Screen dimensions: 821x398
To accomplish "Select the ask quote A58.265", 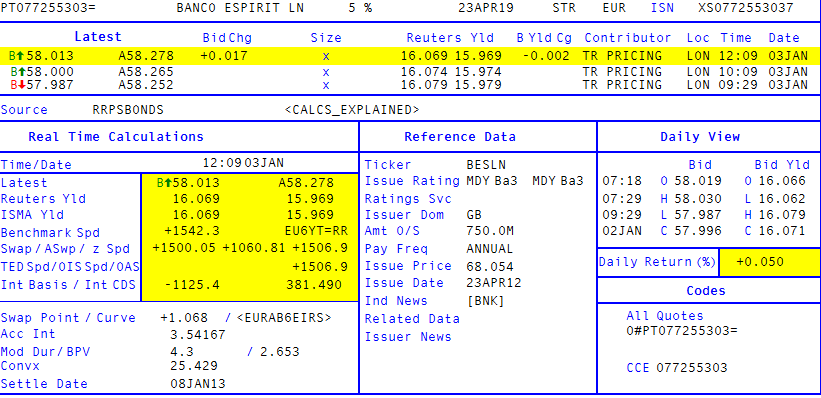I will point(146,72).
